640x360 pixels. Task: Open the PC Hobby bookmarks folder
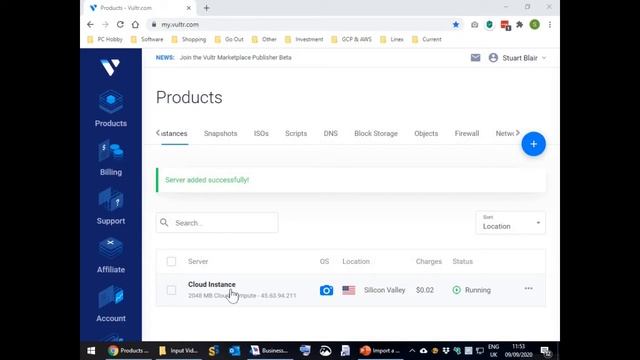(x=105, y=39)
